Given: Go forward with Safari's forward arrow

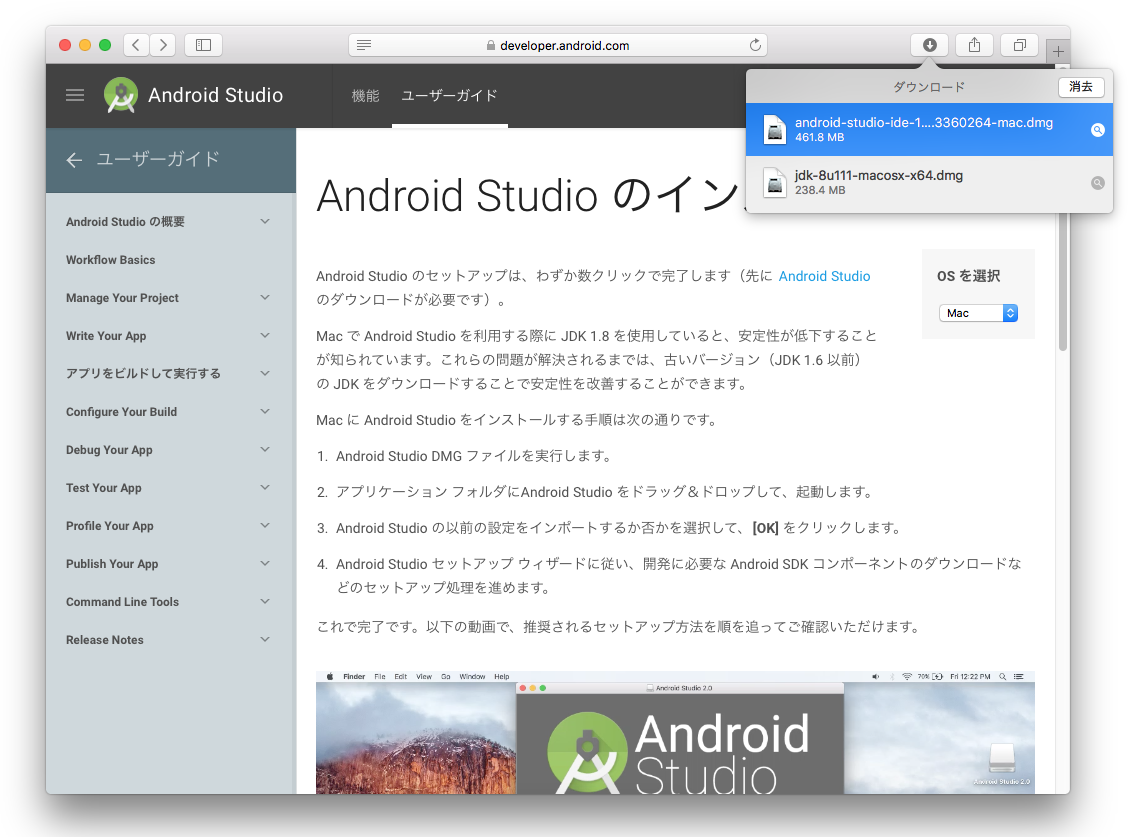Looking at the screenshot, I should click(164, 45).
